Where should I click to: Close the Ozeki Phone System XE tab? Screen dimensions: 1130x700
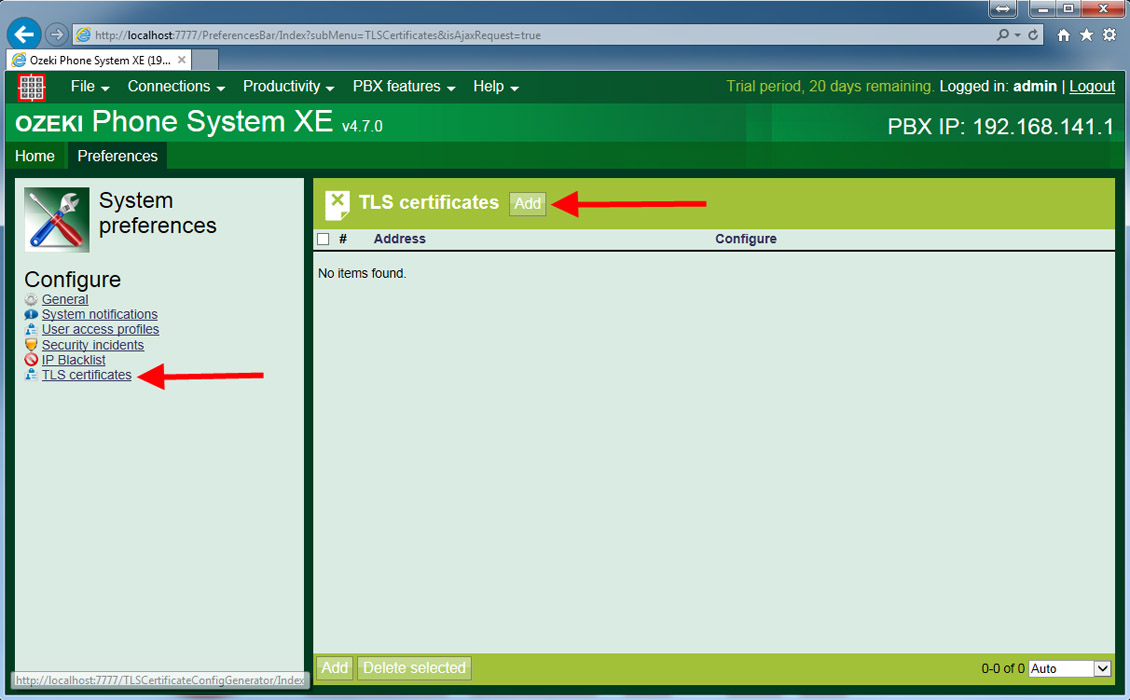182,60
